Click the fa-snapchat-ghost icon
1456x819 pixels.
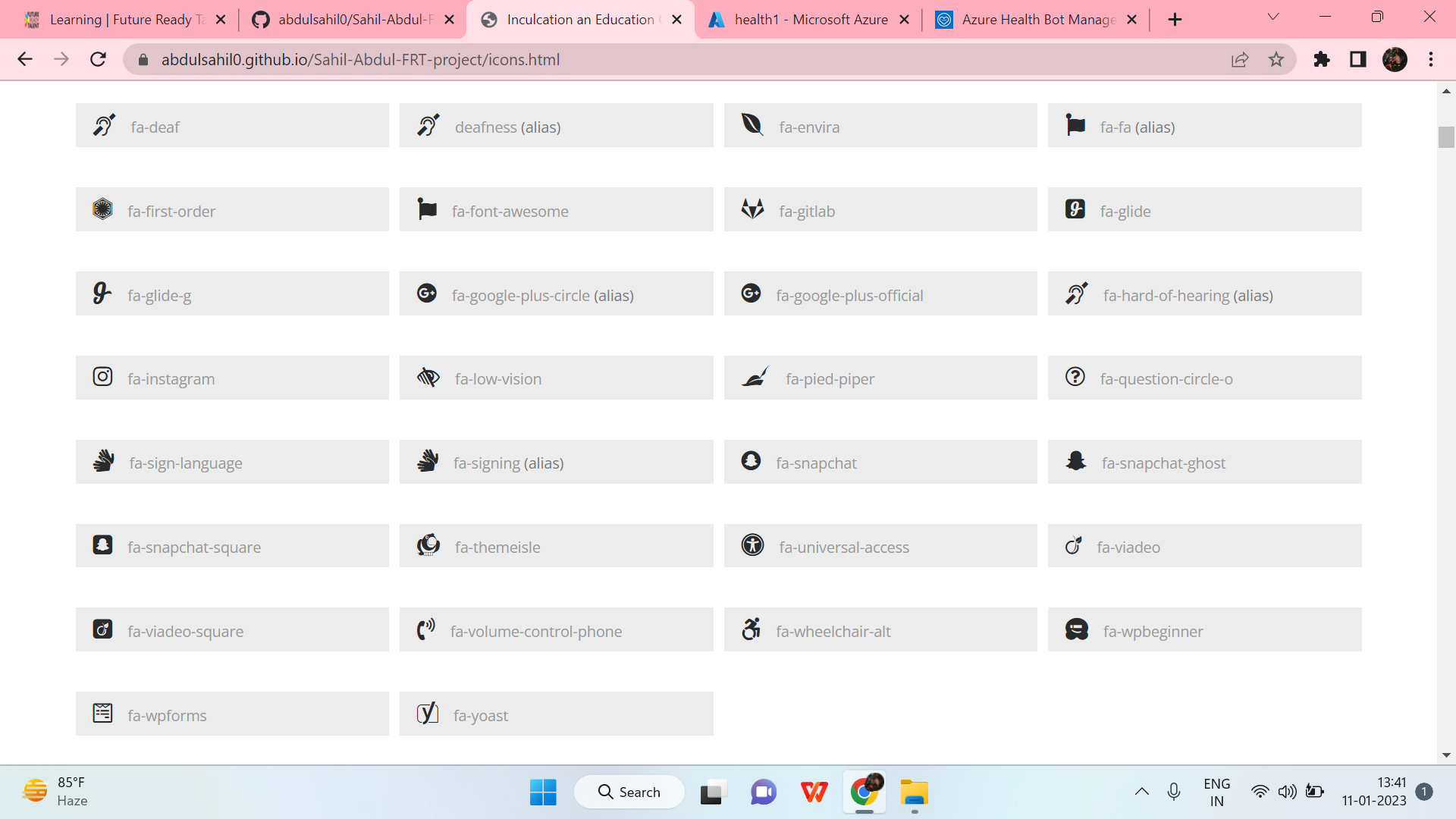point(1075,461)
